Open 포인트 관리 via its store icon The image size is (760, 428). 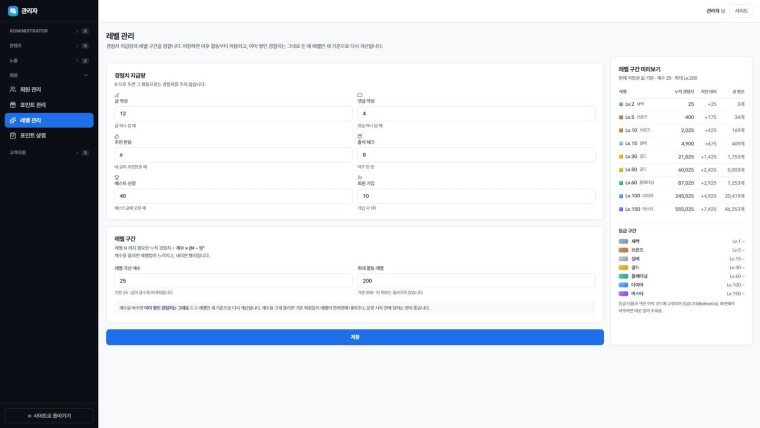[x=13, y=105]
